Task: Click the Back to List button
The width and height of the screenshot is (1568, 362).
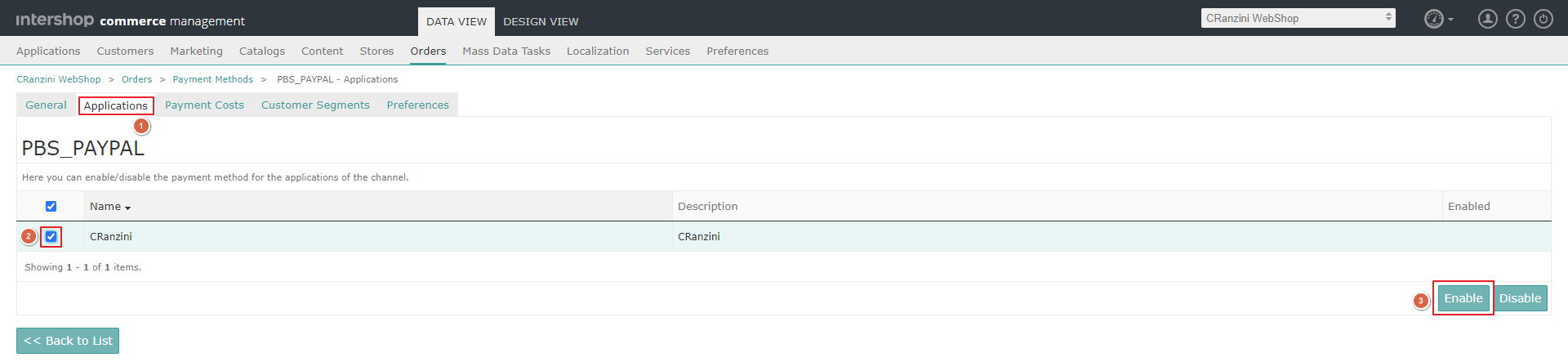Action: 68,341
